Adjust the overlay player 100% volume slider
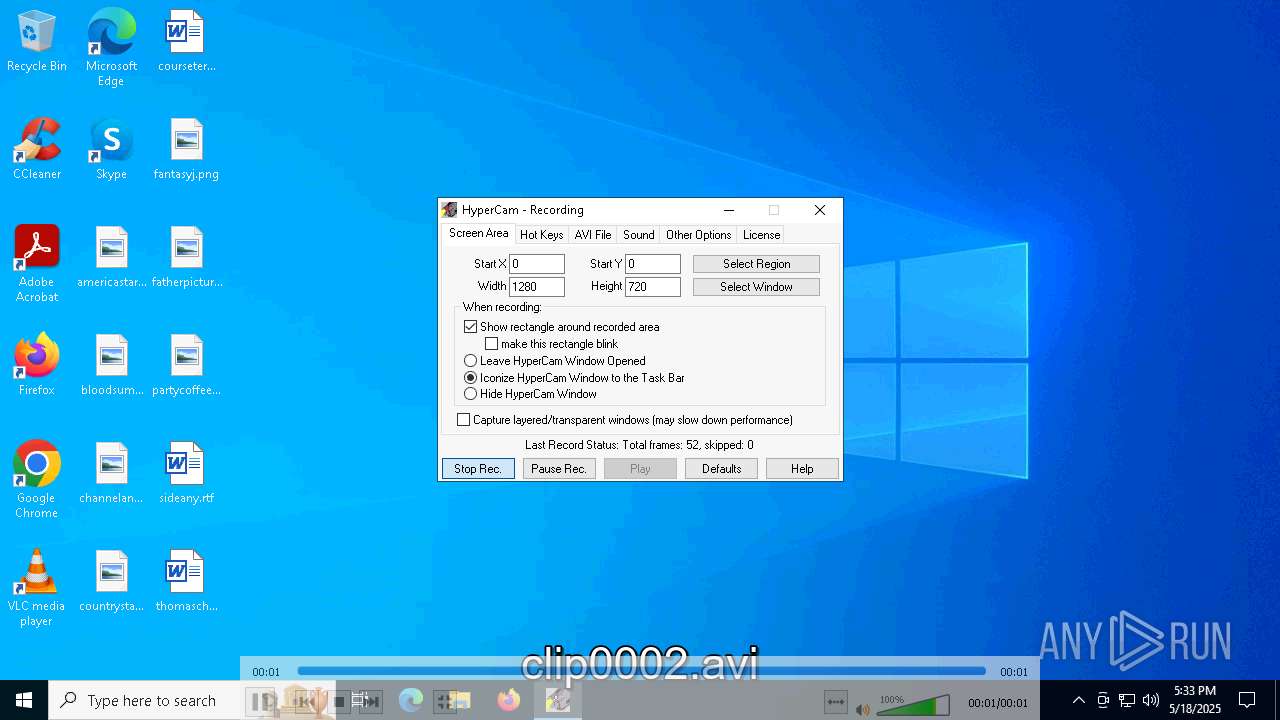The width and height of the screenshot is (1280, 720). click(x=914, y=706)
